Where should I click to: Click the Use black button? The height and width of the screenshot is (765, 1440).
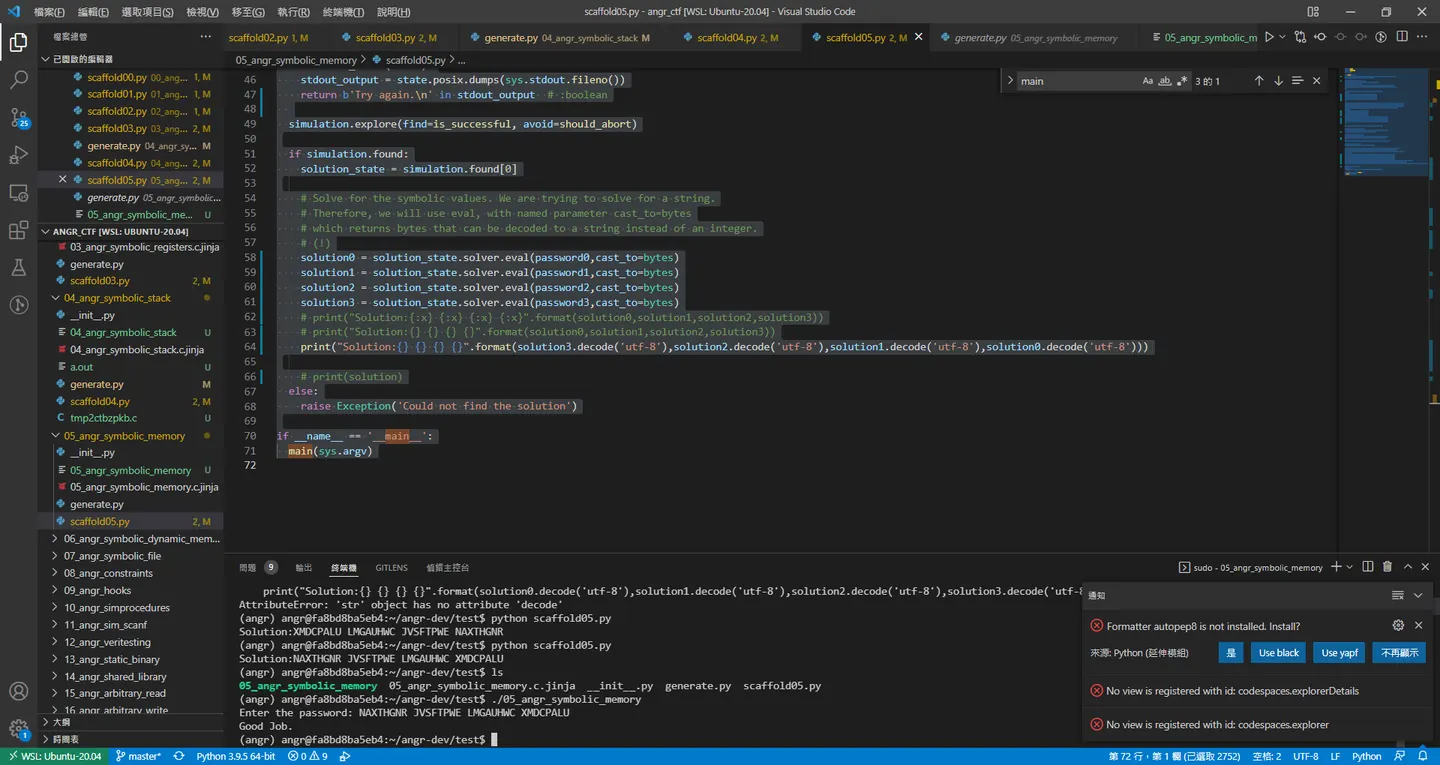point(1278,652)
